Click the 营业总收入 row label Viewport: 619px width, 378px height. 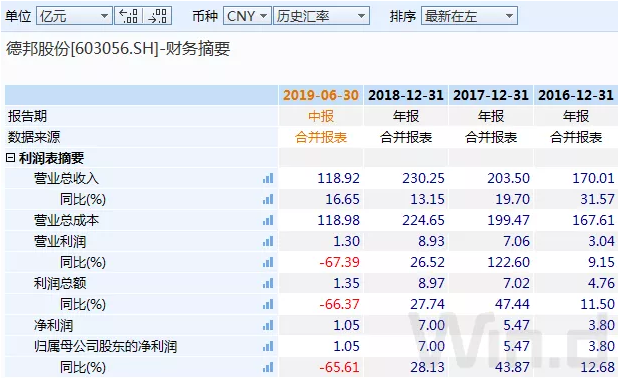[x=66, y=178]
